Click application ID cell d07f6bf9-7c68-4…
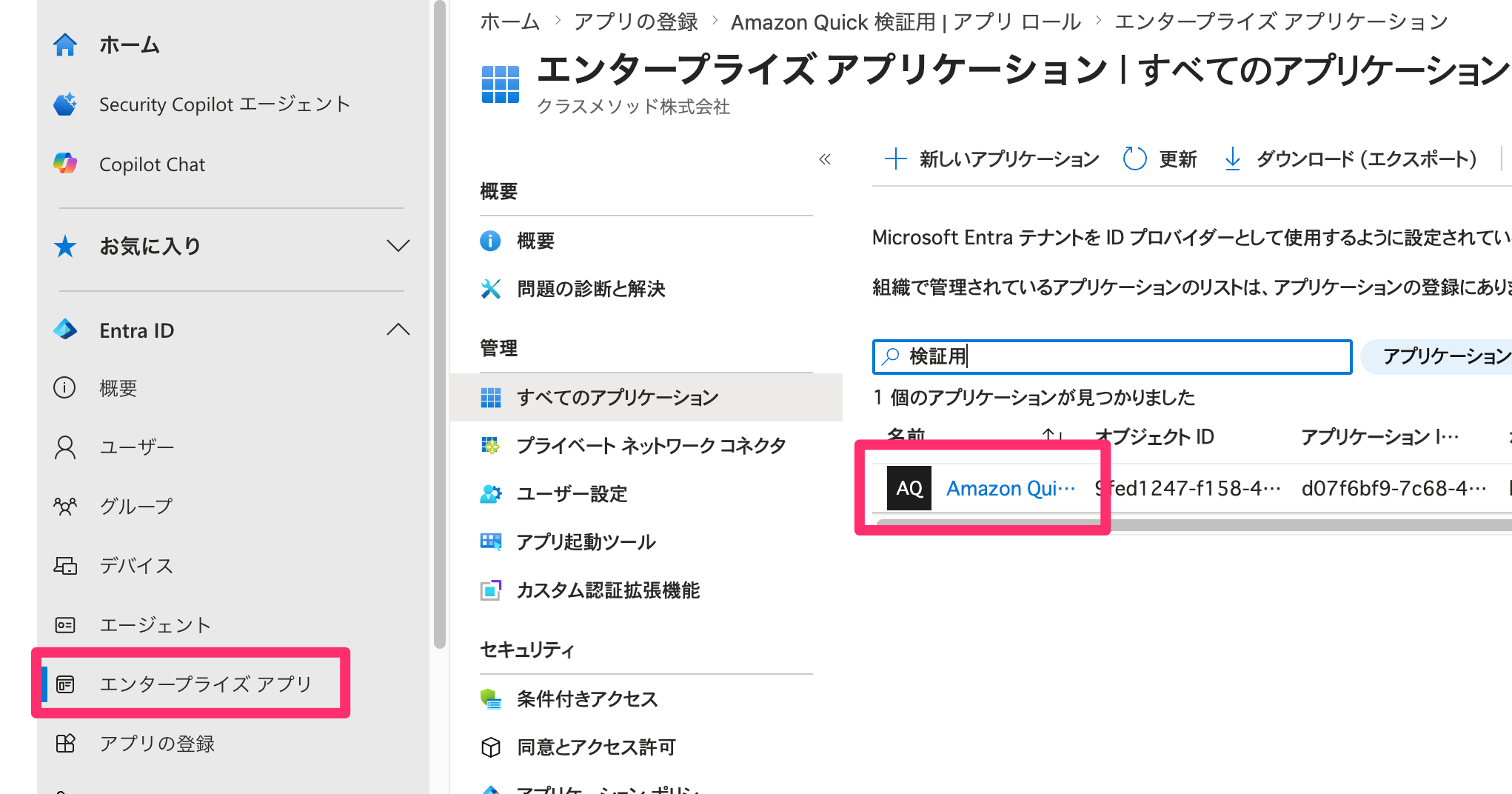This screenshot has height=794, width=1512. tap(1394, 488)
